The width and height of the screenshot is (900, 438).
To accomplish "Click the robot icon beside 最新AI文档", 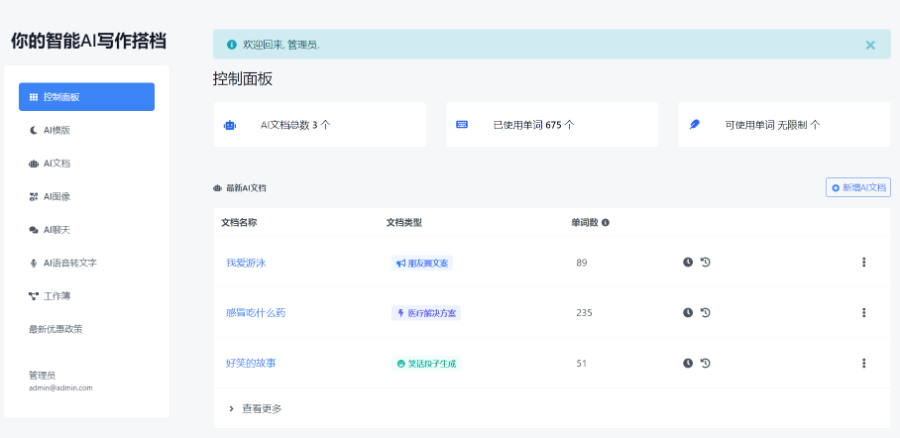I will (218, 188).
